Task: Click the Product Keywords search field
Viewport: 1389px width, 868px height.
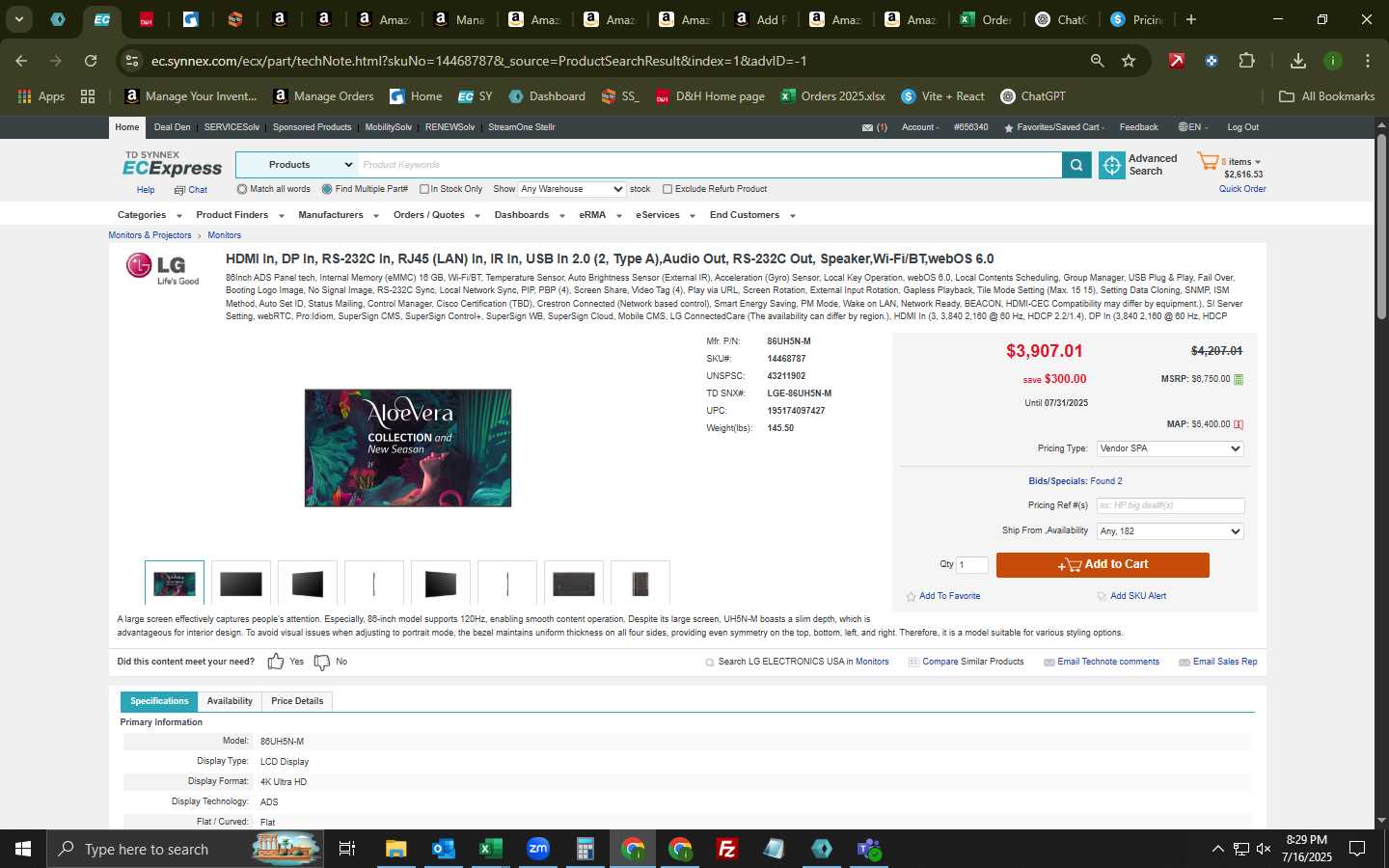Action: [x=710, y=165]
